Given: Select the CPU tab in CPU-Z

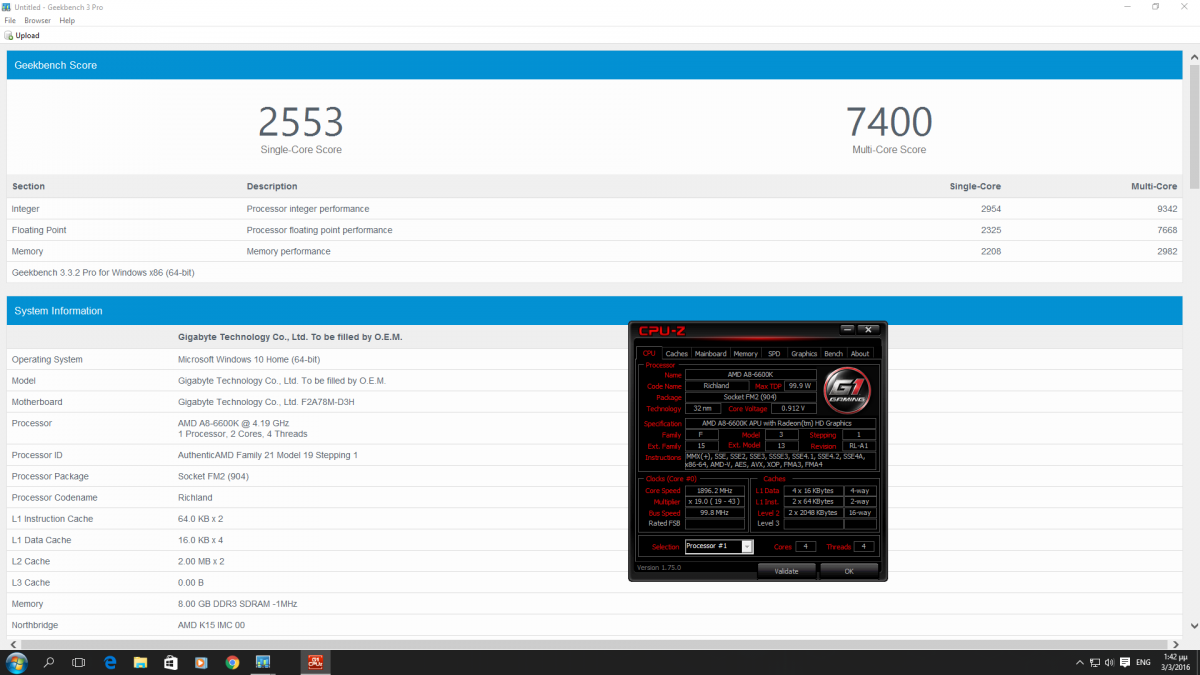Looking at the screenshot, I should (x=649, y=353).
